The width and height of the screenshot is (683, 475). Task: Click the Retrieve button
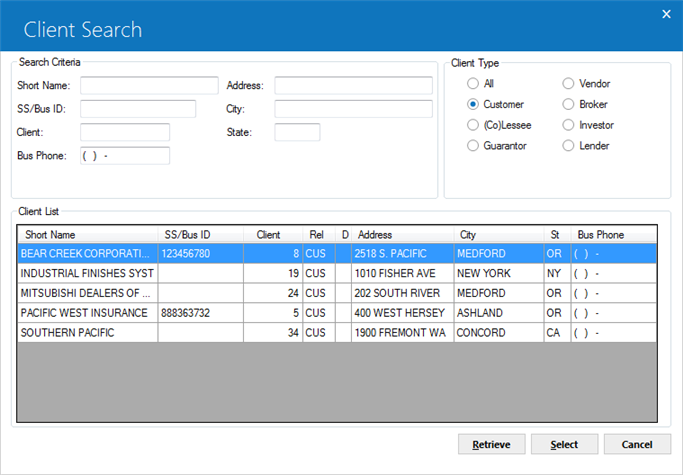pos(491,444)
